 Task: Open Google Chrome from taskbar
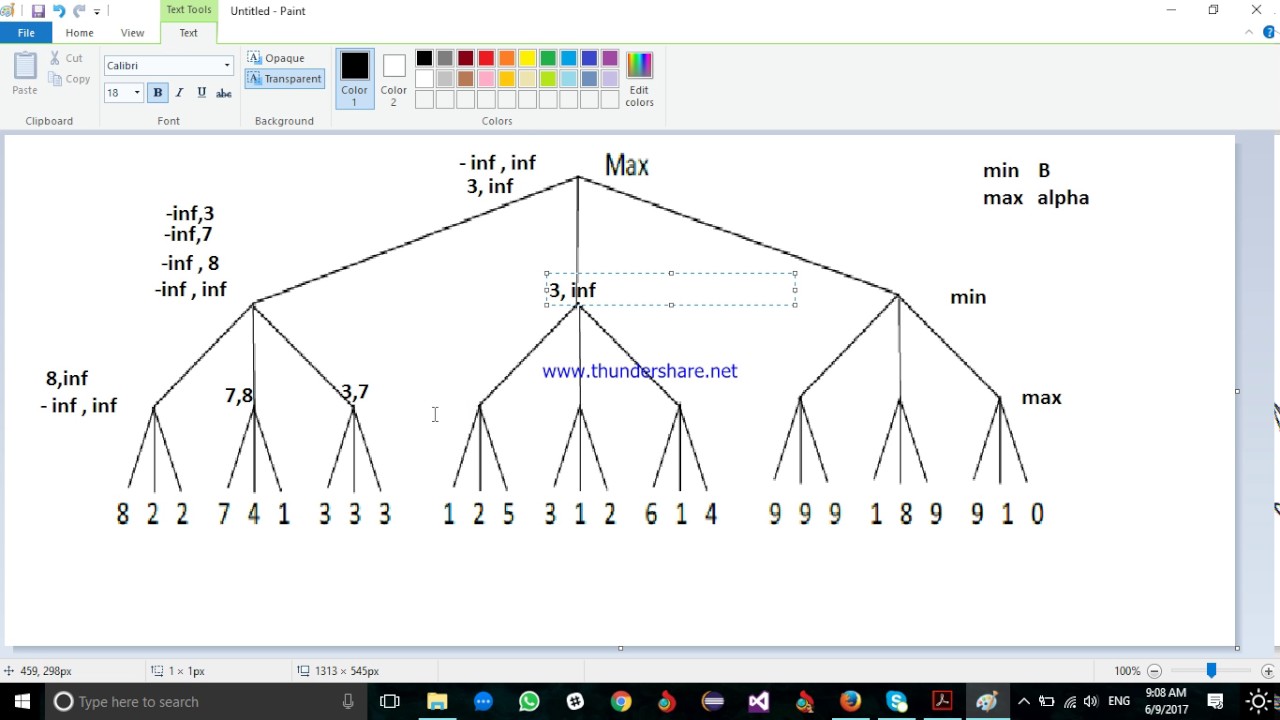click(621, 701)
